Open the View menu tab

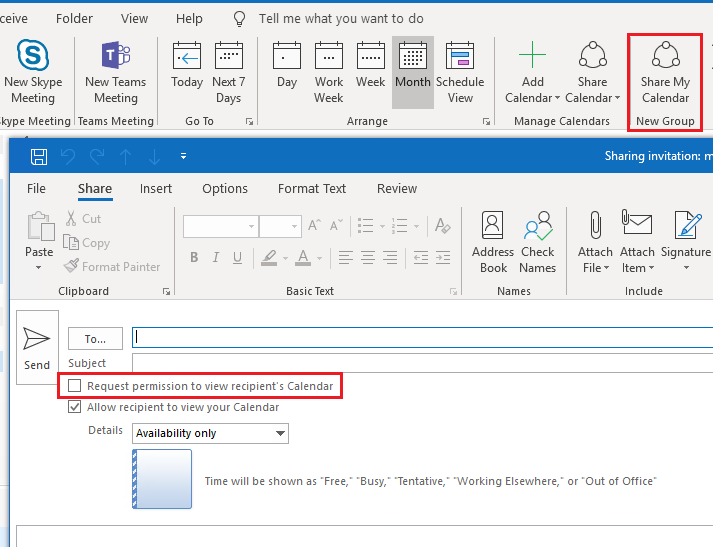pyautogui.click(x=134, y=19)
